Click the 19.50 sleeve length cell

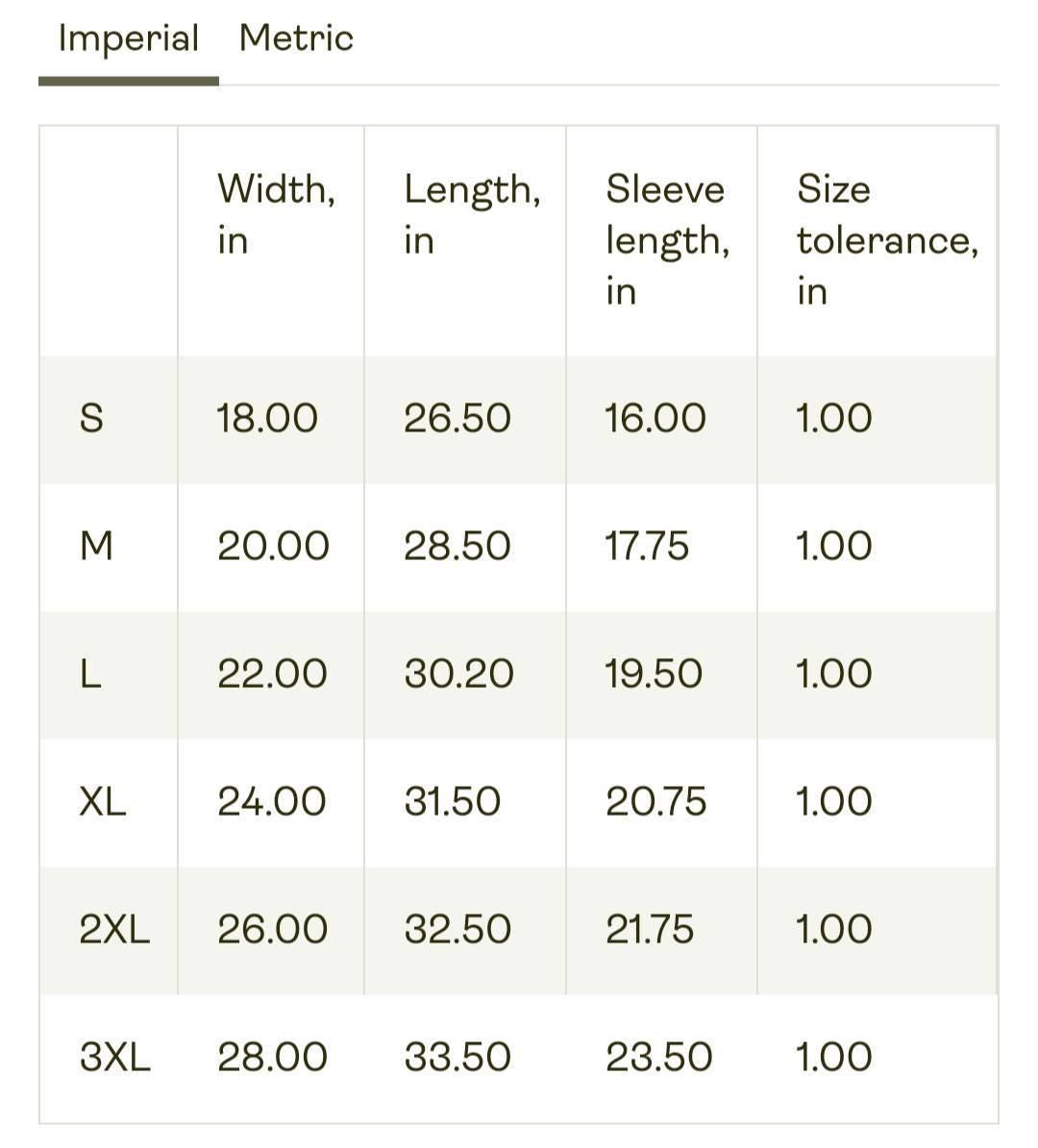click(654, 673)
